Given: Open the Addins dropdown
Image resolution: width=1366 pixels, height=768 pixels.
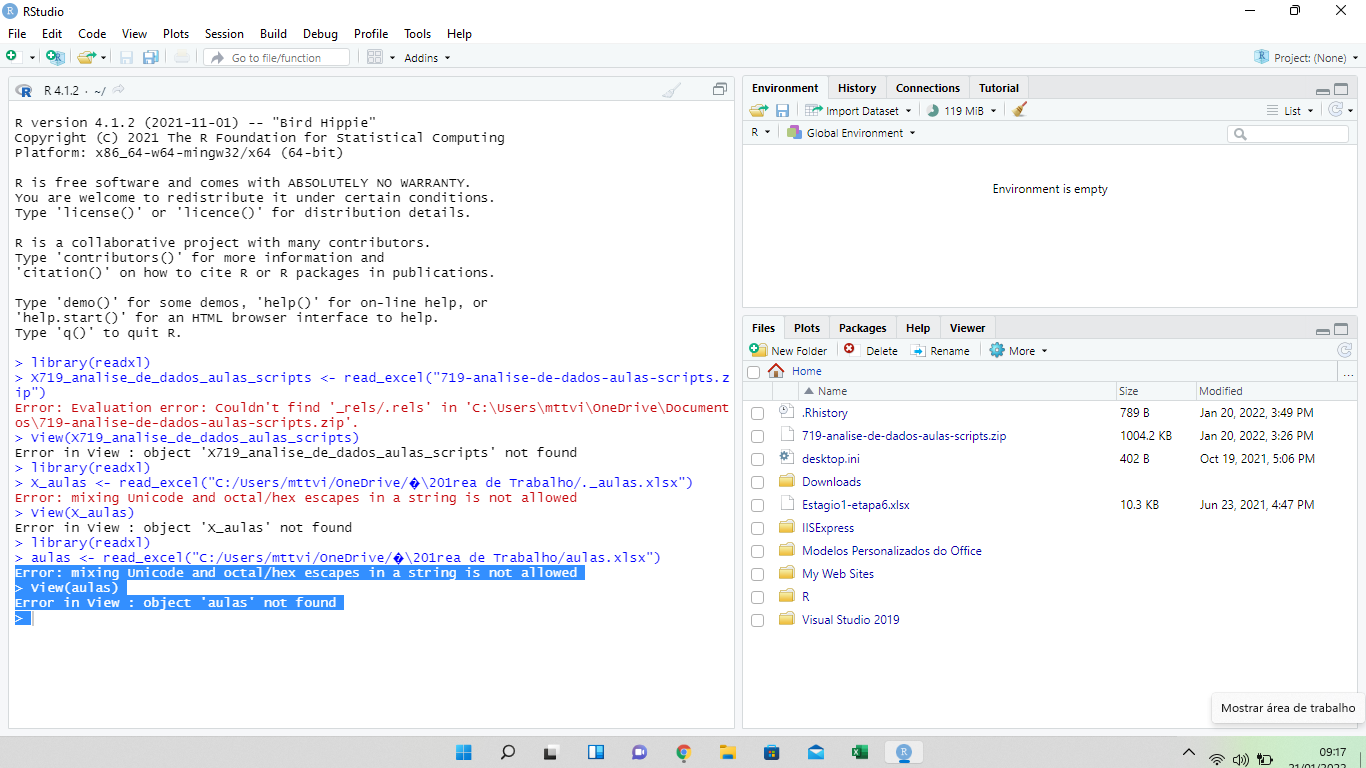Looking at the screenshot, I should tap(427, 58).
